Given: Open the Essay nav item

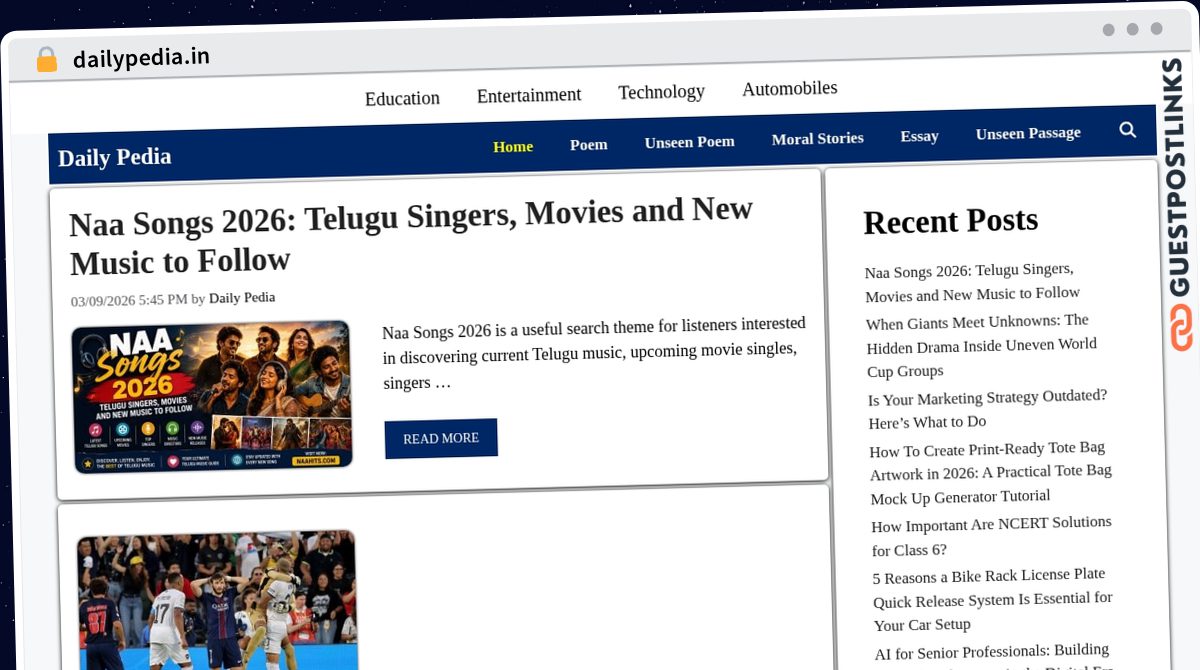Looking at the screenshot, I should tap(919, 136).
